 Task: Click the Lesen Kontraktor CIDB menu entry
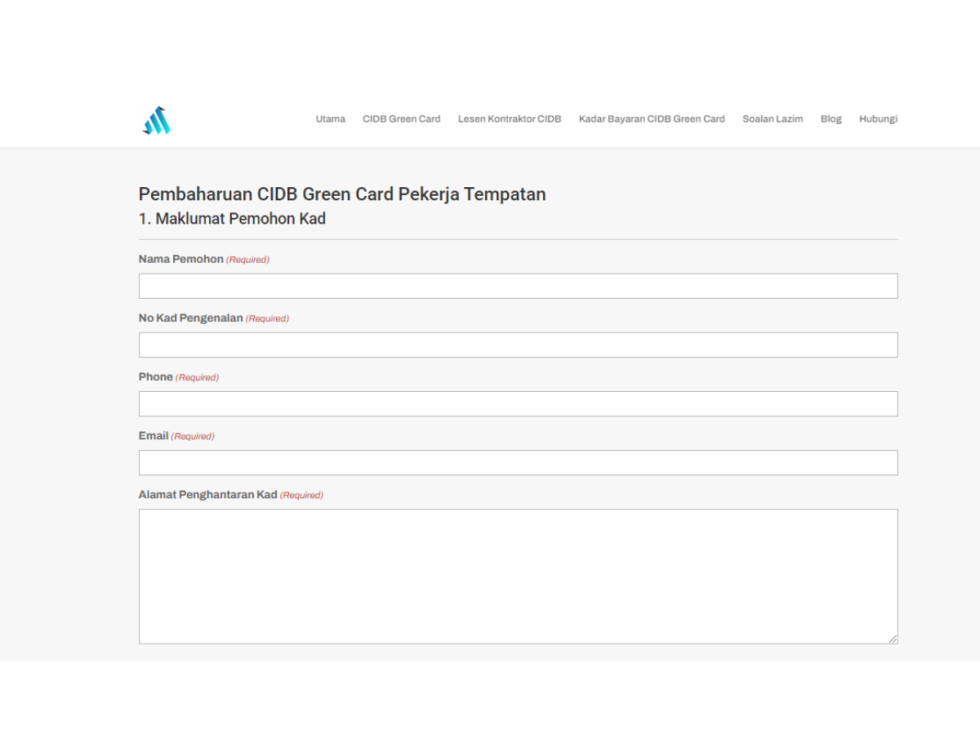pyautogui.click(x=510, y=119)
